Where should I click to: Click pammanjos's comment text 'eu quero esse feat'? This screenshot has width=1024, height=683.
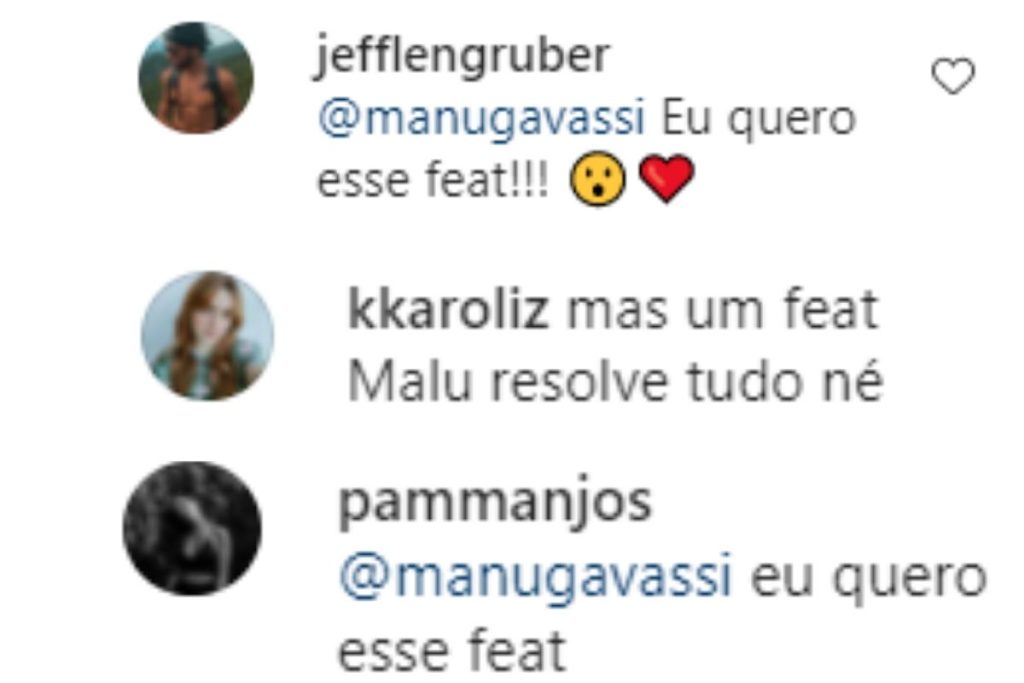tap(662, 614)
